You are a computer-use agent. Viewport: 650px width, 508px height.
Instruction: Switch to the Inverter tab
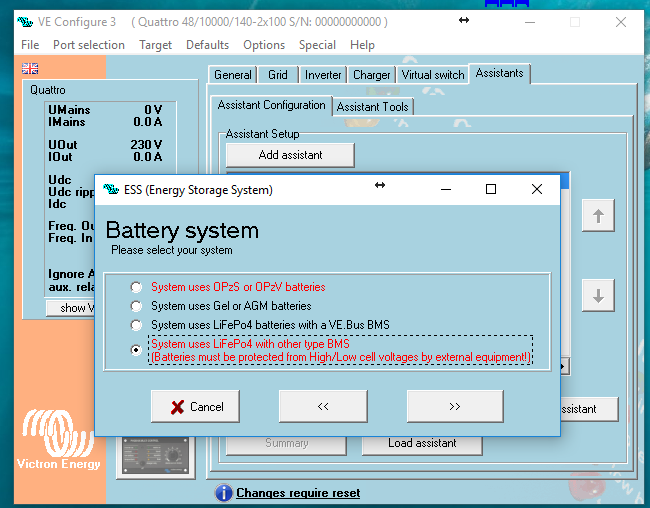[x=323, y=75]
